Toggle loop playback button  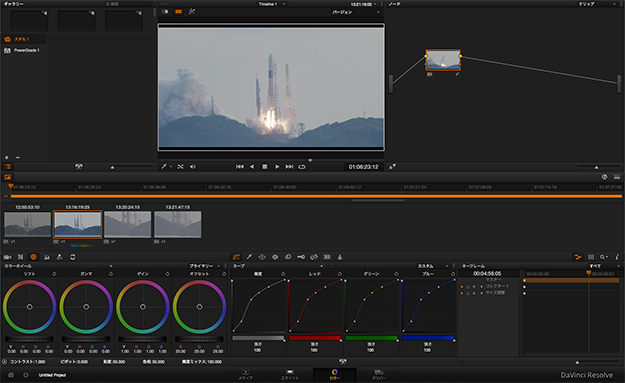302,167
